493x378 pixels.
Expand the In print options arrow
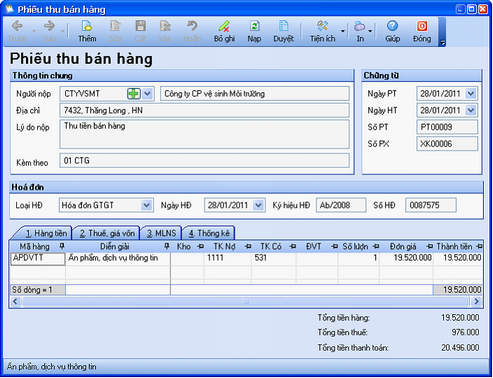pos(370,31)
